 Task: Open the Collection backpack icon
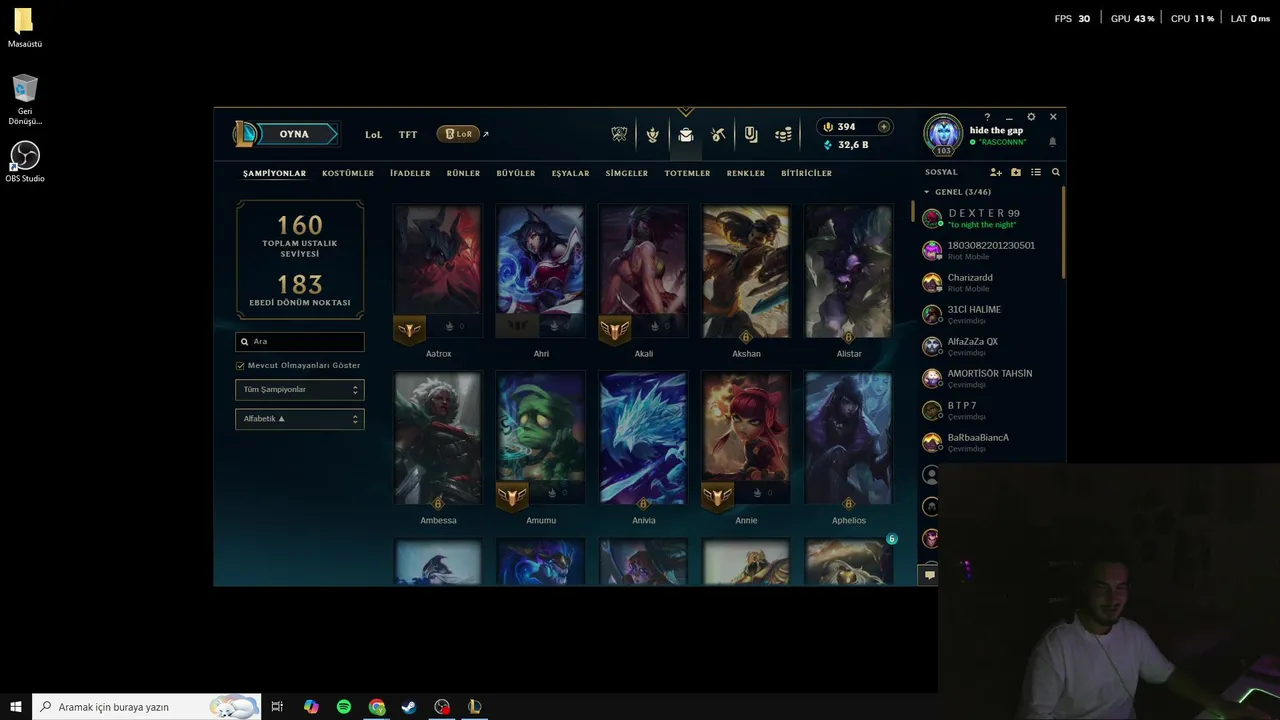pos(686,134)
